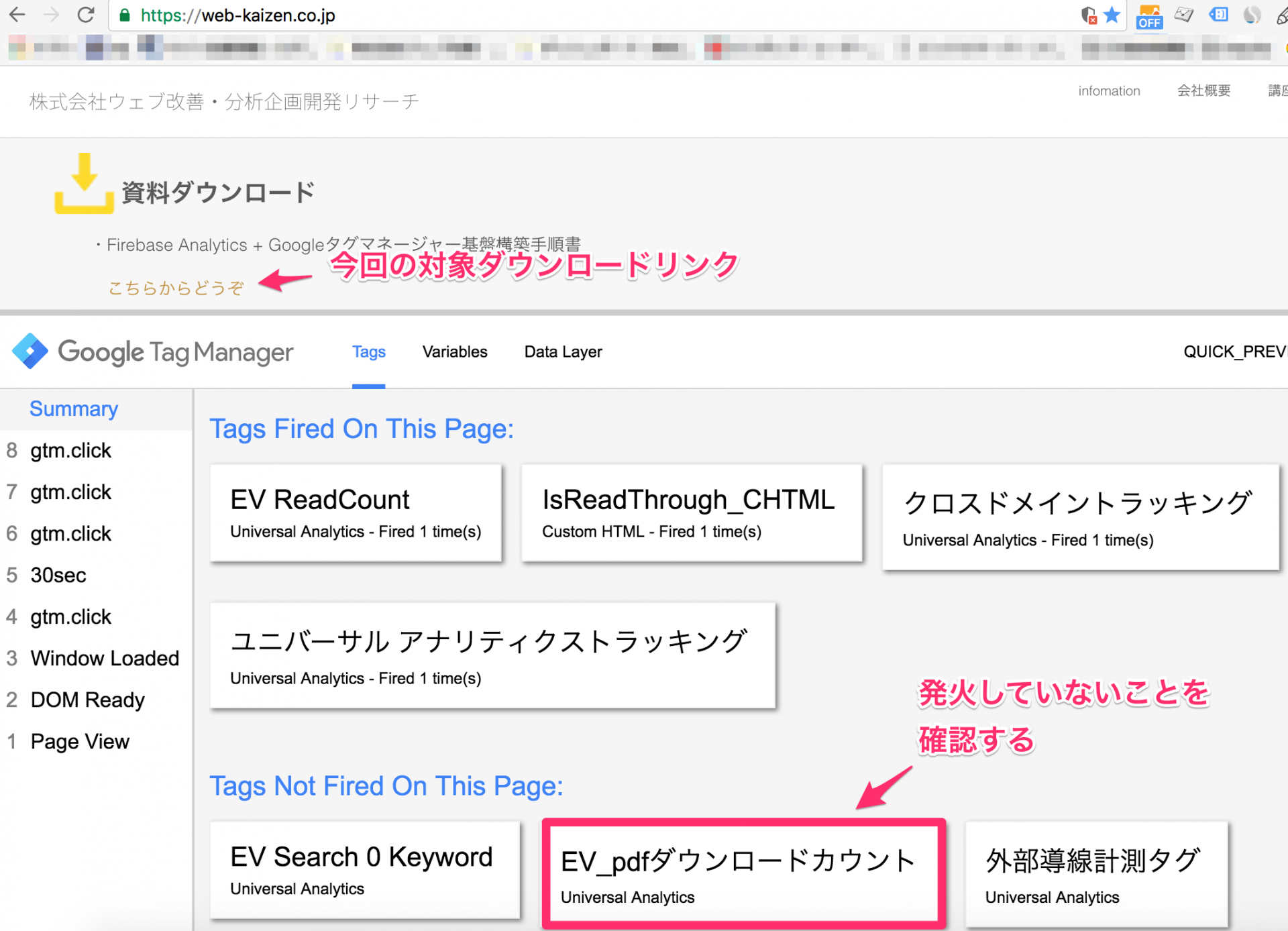Click the 株式会社ウェブ改善 site title
Screen dimensions: 1288x931
pos(224,101)
